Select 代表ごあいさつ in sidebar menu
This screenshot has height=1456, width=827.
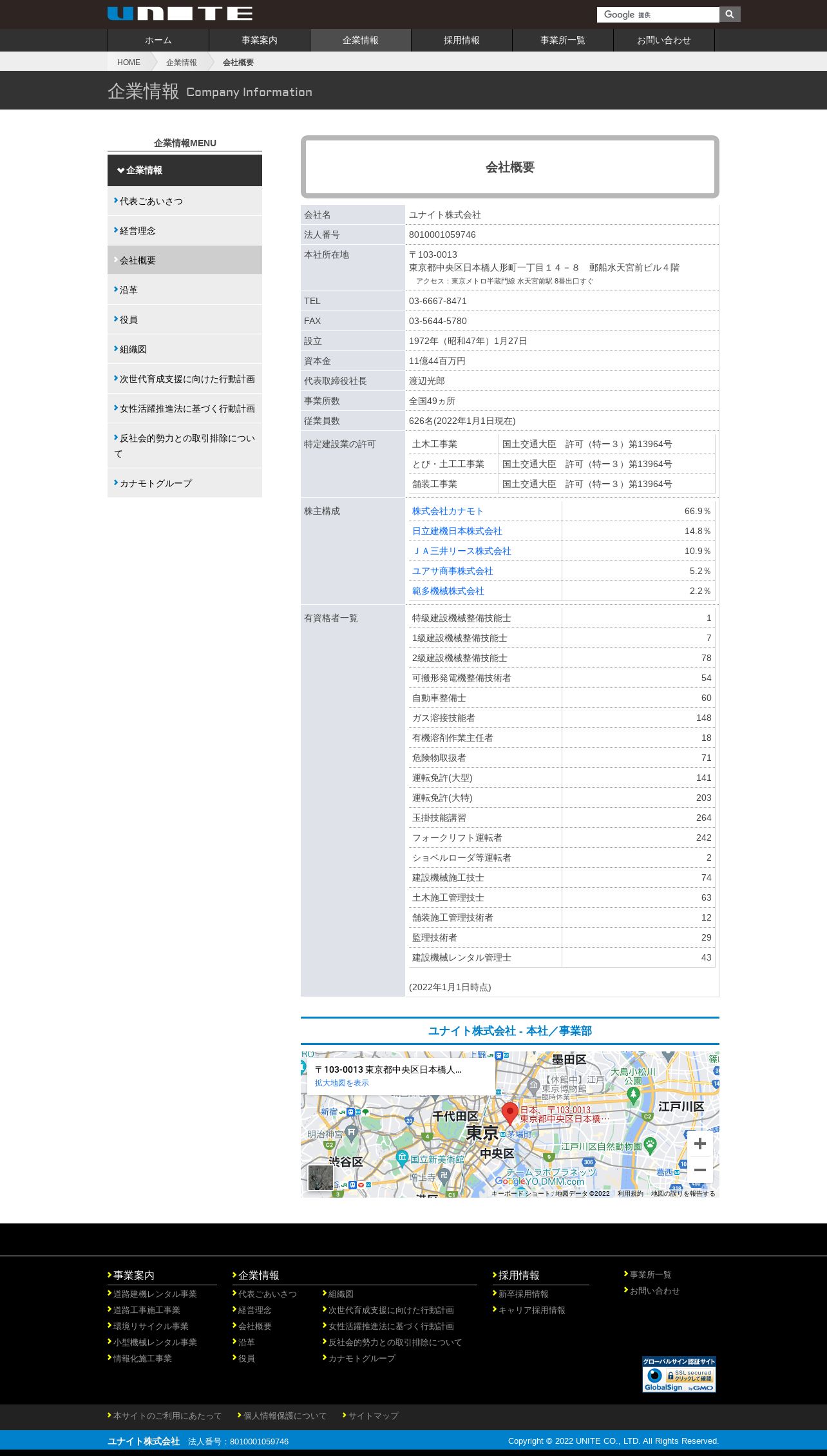click(x=185, y=201)
